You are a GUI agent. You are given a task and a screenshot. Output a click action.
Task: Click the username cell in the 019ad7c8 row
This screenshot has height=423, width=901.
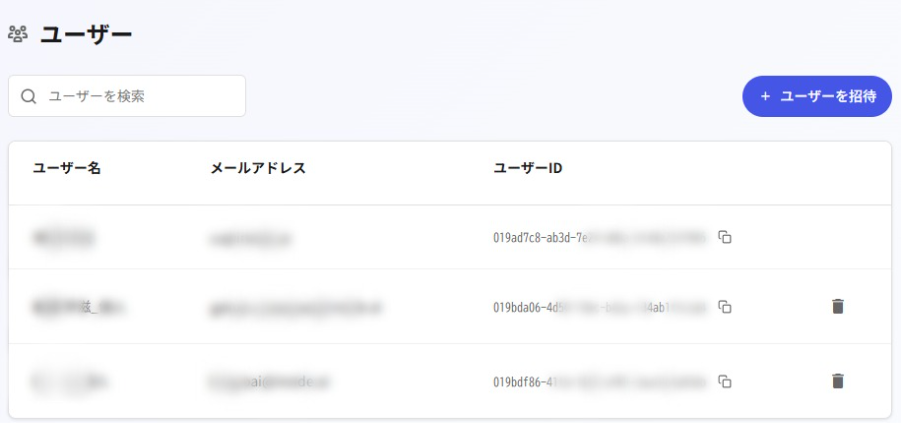click(65, 238)
